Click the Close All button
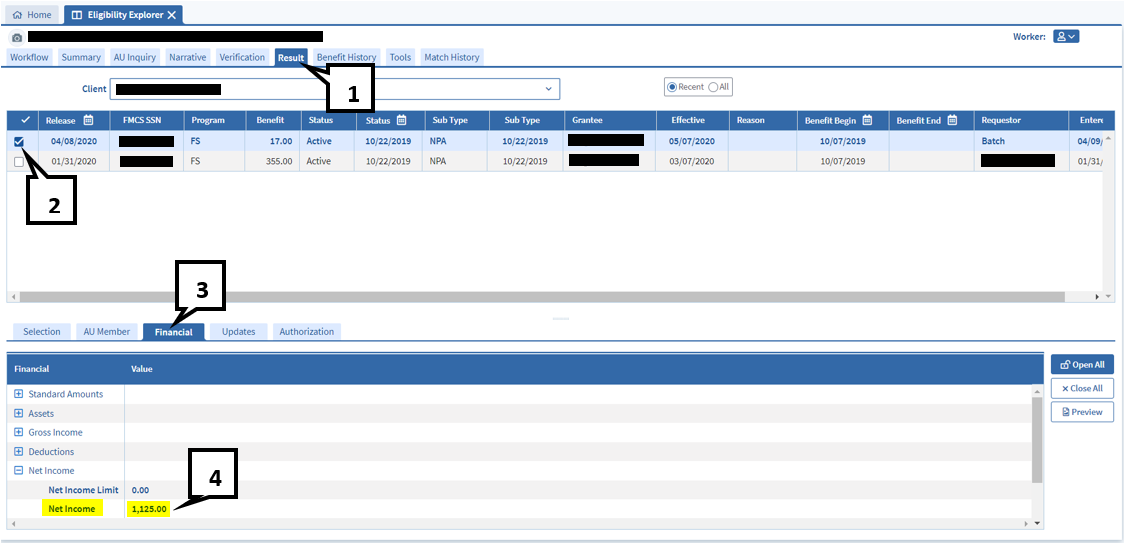Viewport: 1124px width, 543px height. (x=1082, y=388)
